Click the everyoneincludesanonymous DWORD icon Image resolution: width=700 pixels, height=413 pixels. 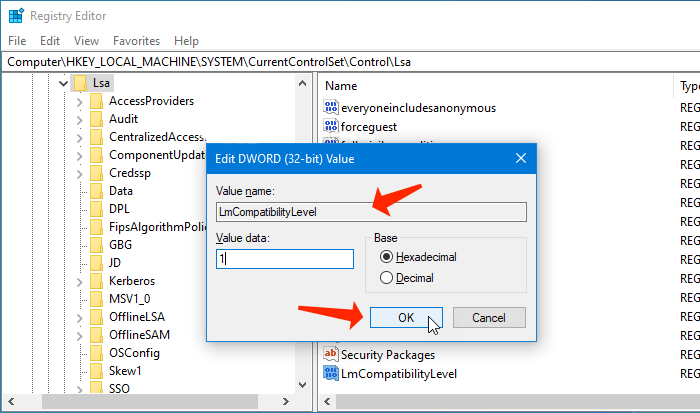tap(331, 107)
